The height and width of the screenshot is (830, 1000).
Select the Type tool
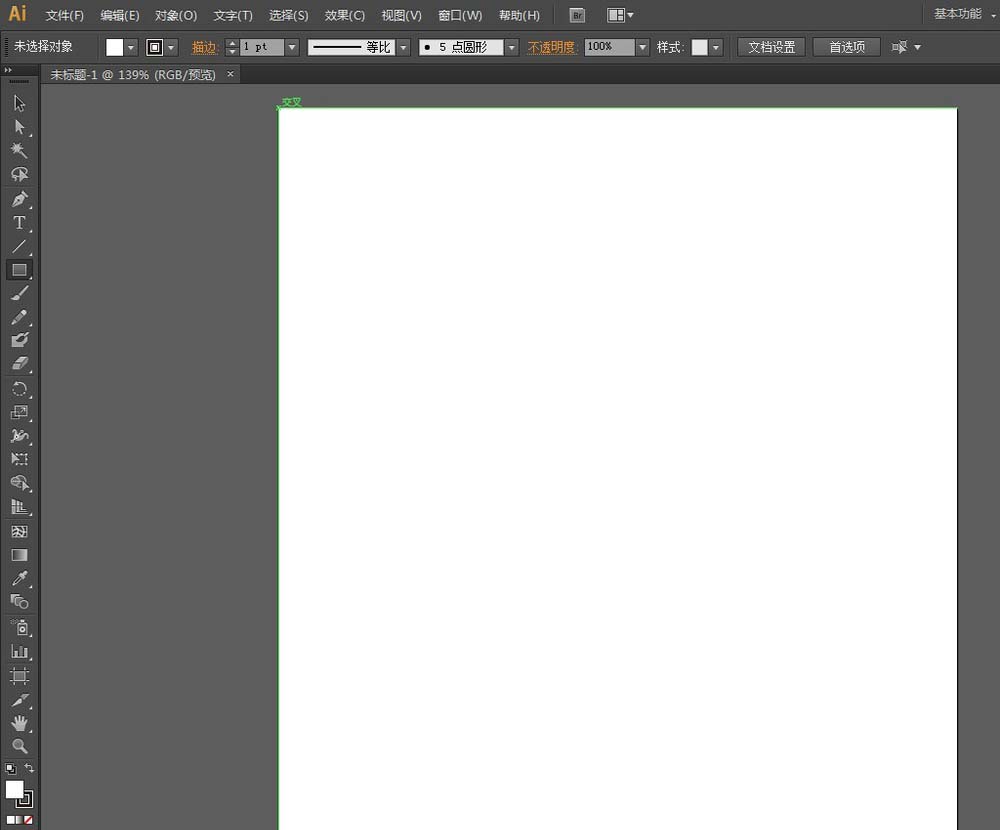pyautogui.click(x=19, y=223)
